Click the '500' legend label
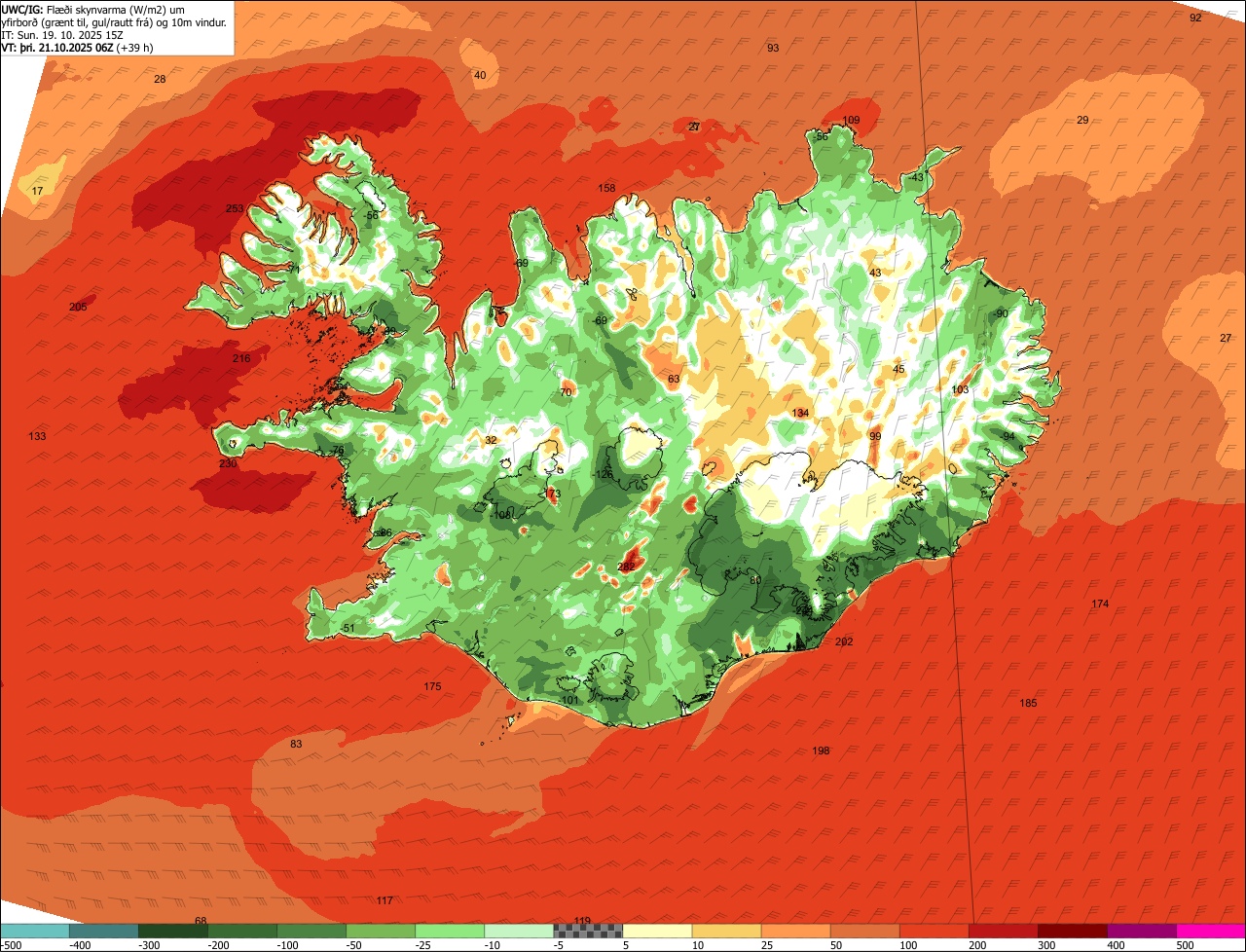The height and width of the screenshot is (952, 1246). (1186, 944)
